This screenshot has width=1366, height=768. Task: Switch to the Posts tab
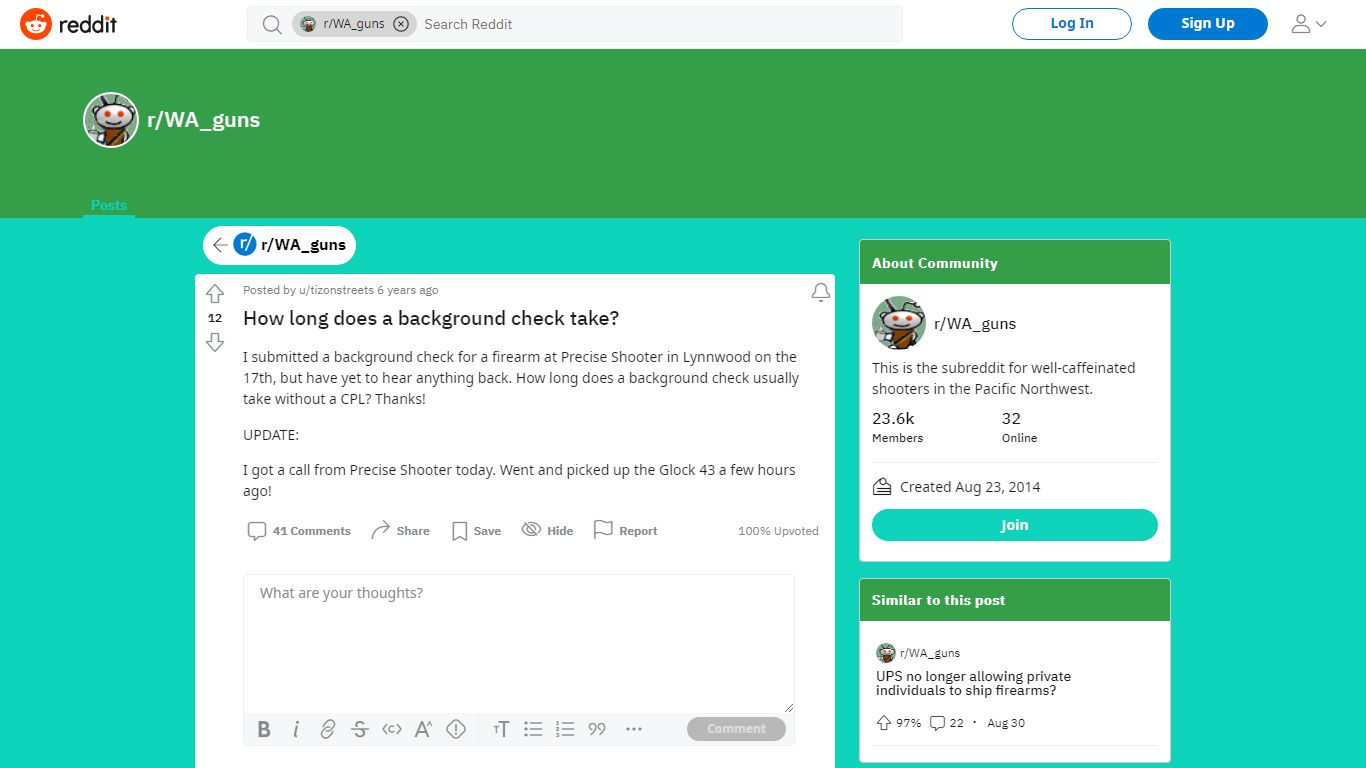pos(109,205)
